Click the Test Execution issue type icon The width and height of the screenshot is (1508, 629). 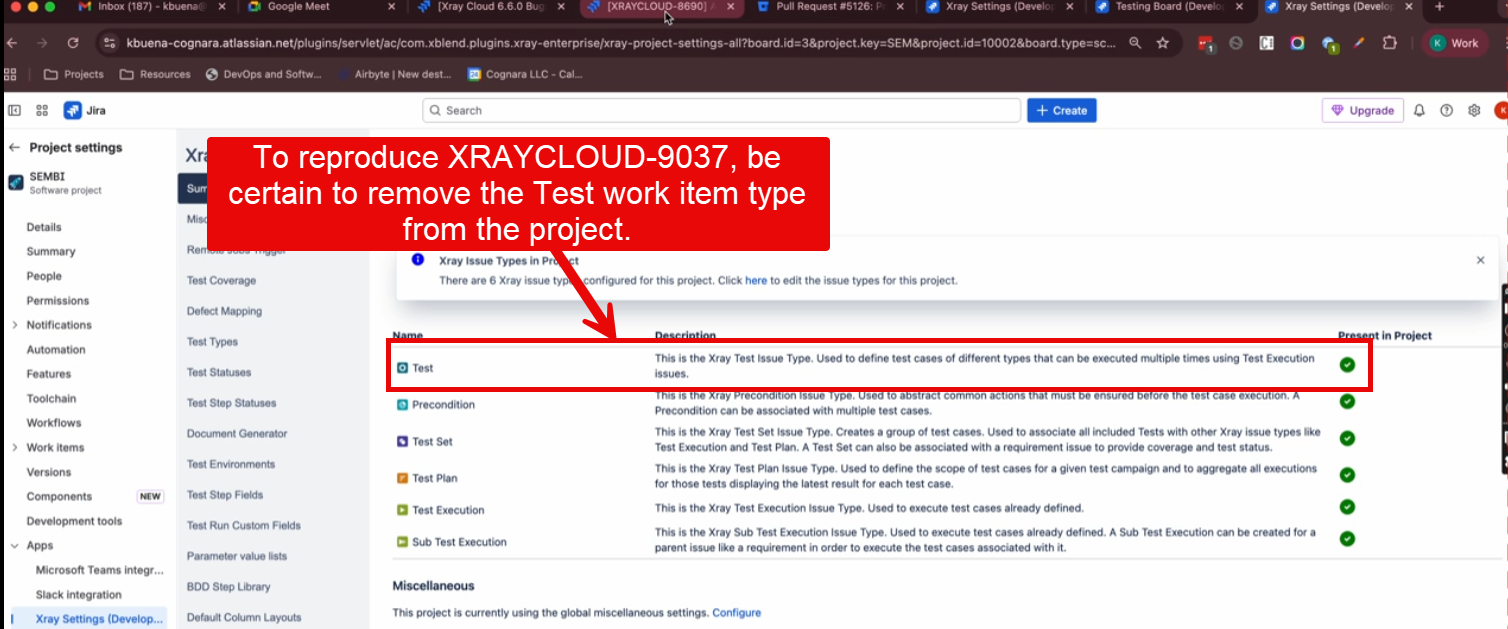click(x=402, y=510)
